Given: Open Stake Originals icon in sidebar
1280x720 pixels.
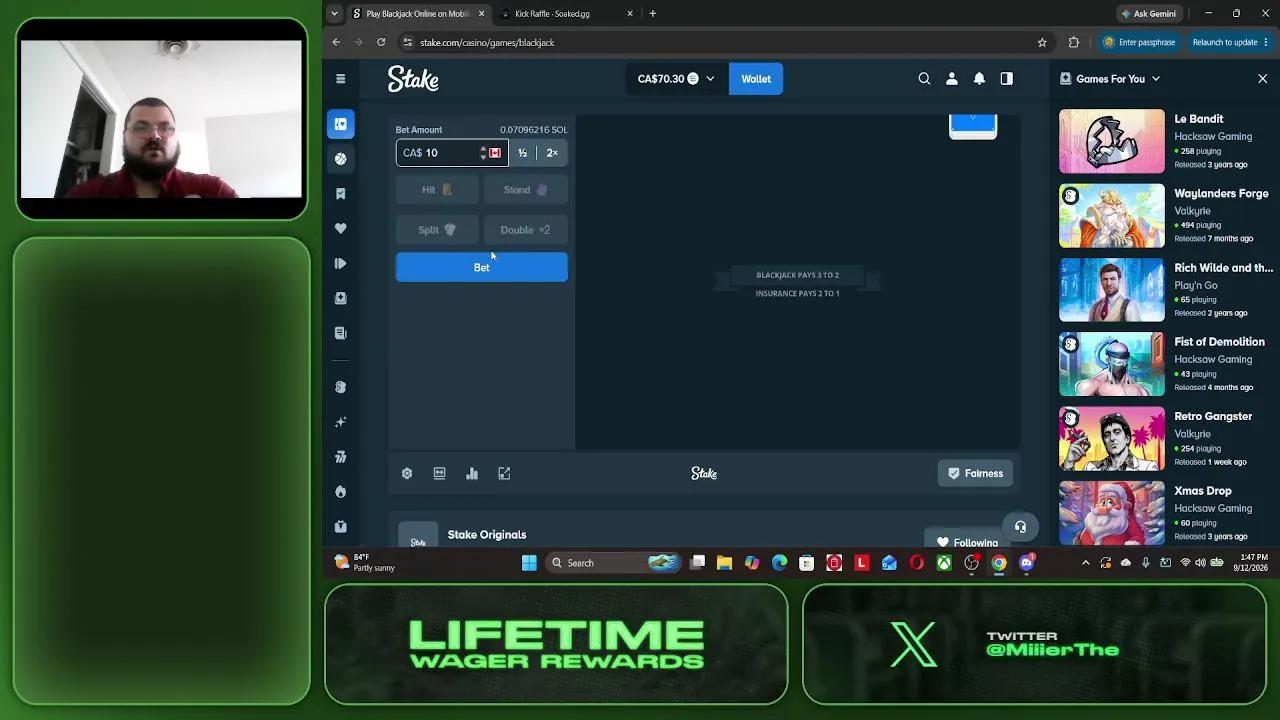Looking at the screenshot, I should [340, 387].
